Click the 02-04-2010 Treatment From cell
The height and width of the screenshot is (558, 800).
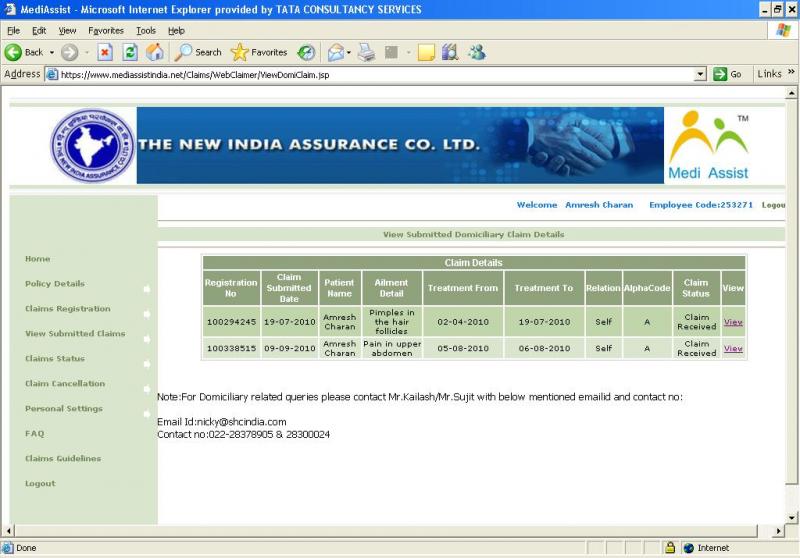click(x=463, y=322)
